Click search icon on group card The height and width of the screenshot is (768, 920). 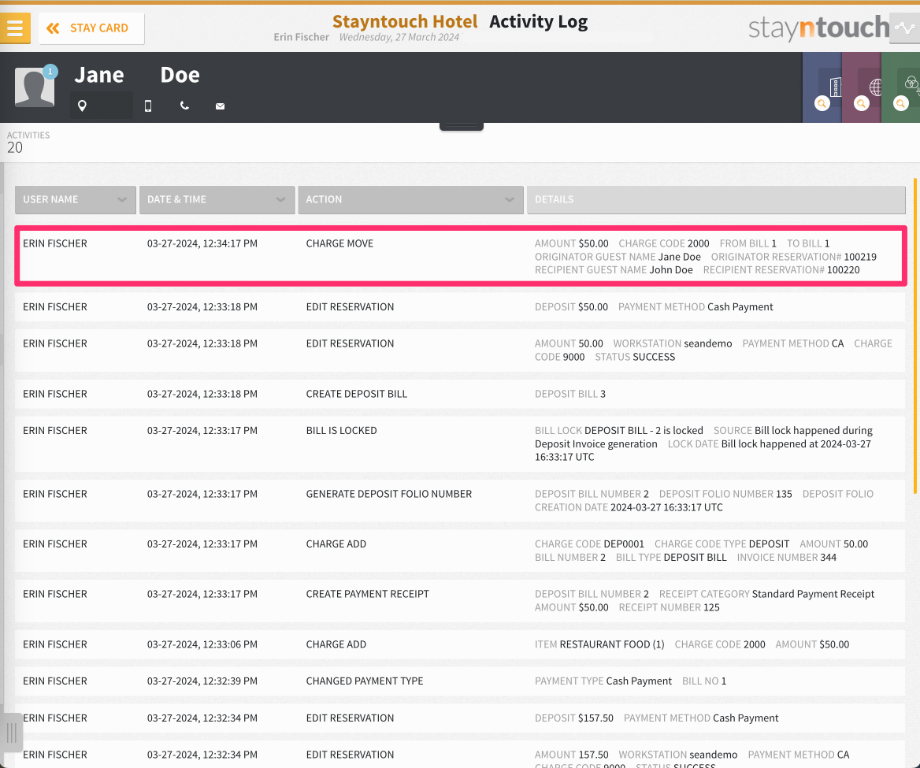(x=901, y=104)
